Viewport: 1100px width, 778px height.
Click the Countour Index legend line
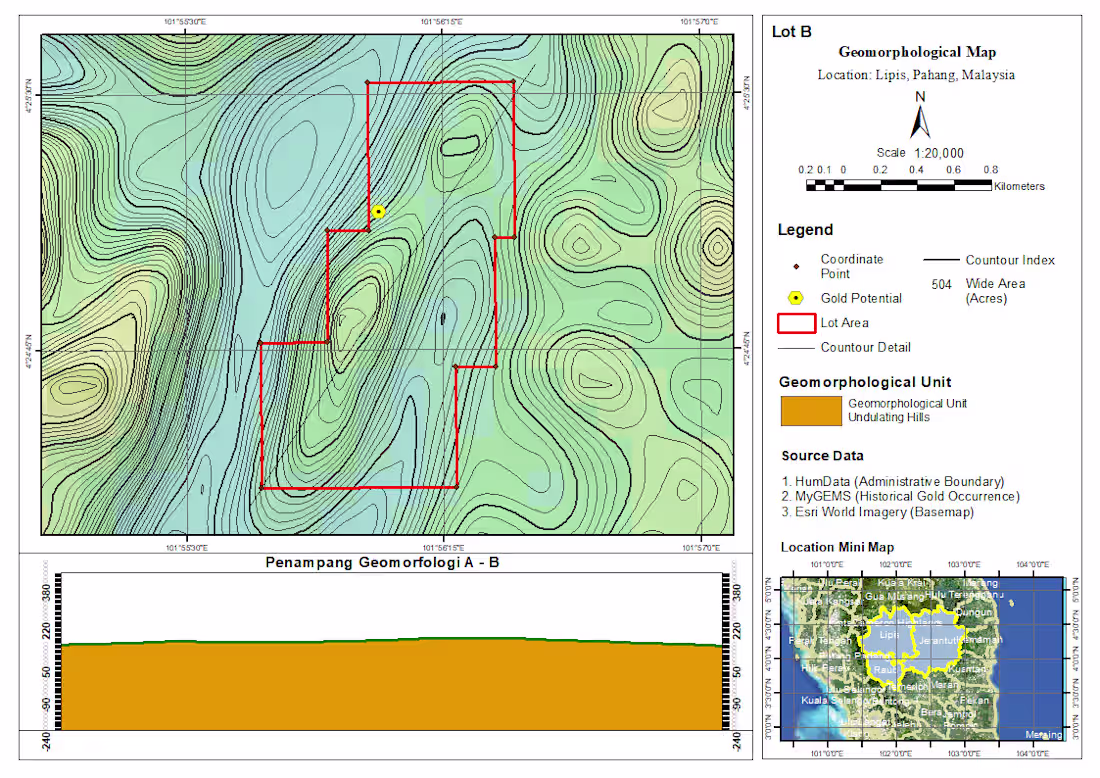(x=941, y=260)
